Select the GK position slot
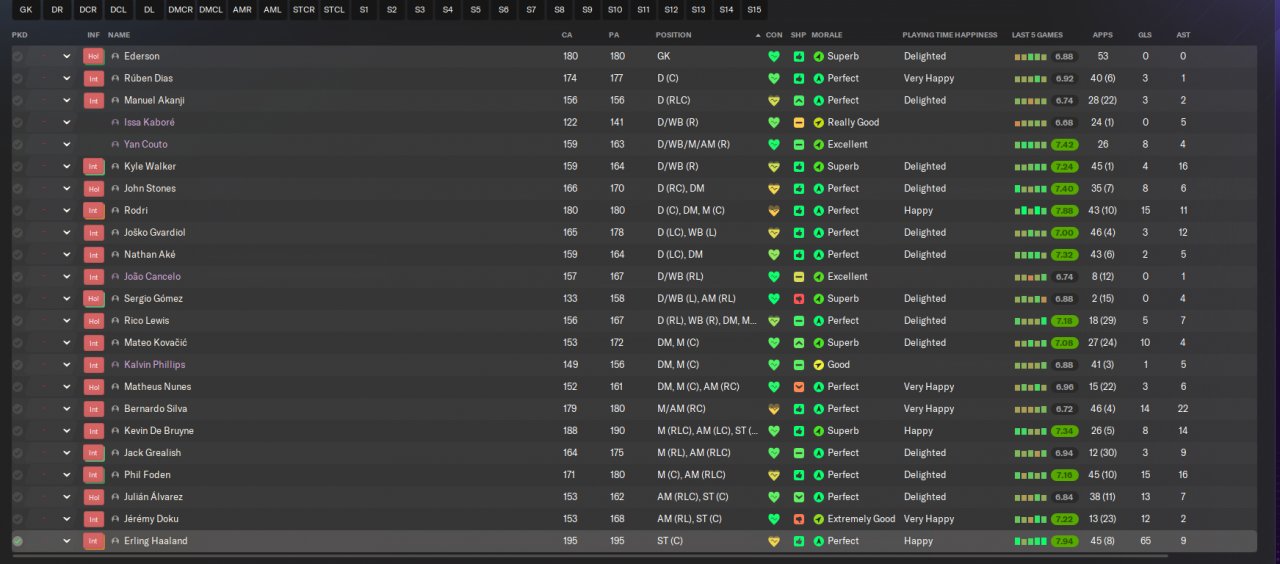The width and height of the screenshot is (1280, 564). click(x=26, y=10)
